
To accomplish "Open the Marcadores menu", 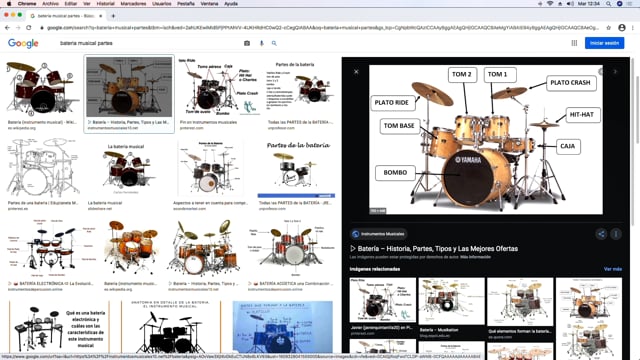I will [x=133, y=4].
